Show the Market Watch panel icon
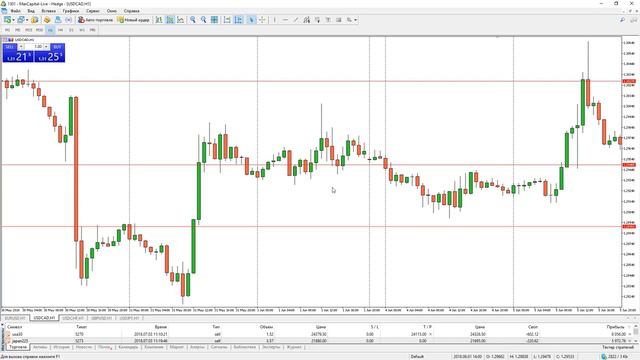 [35, 20]
